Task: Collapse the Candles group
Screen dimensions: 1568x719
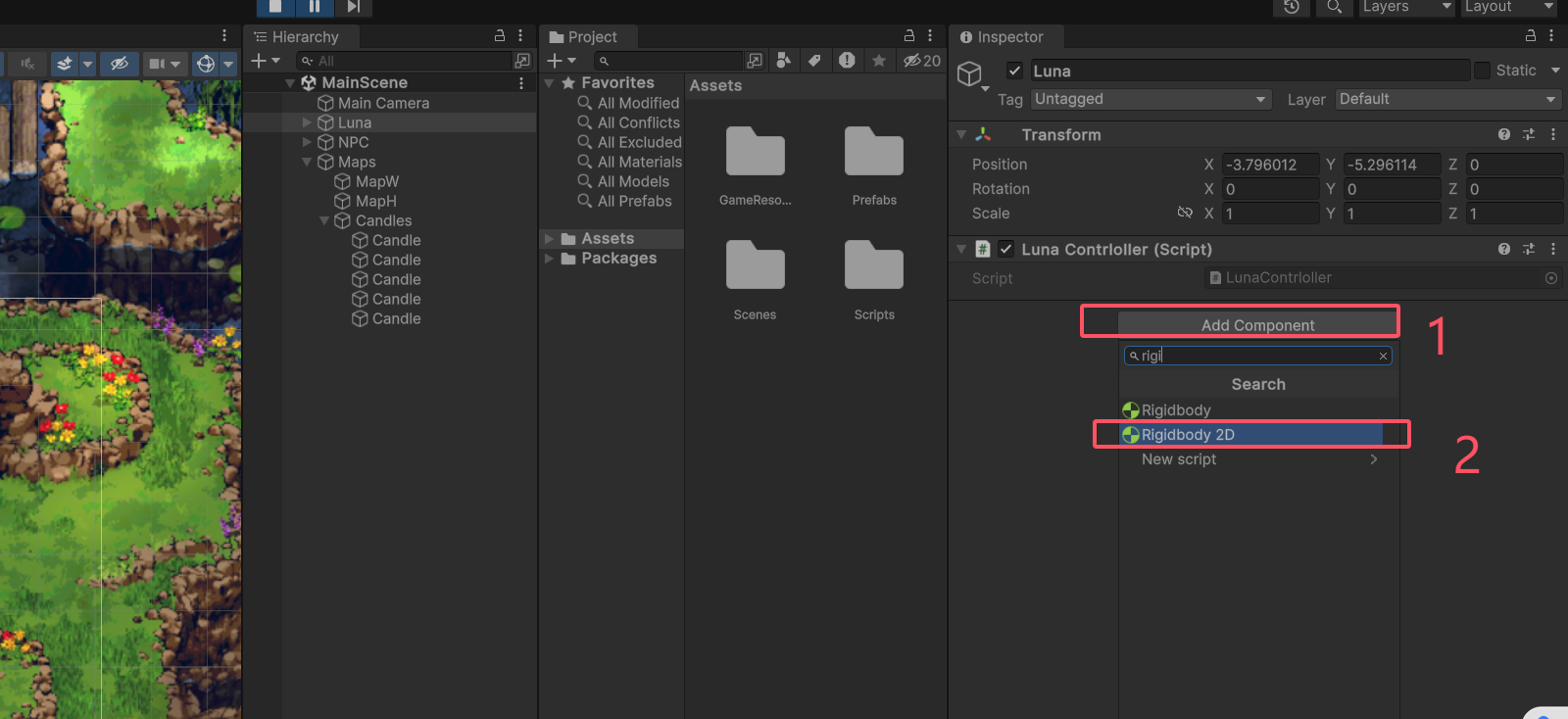Action: click(x=324, y=220)
